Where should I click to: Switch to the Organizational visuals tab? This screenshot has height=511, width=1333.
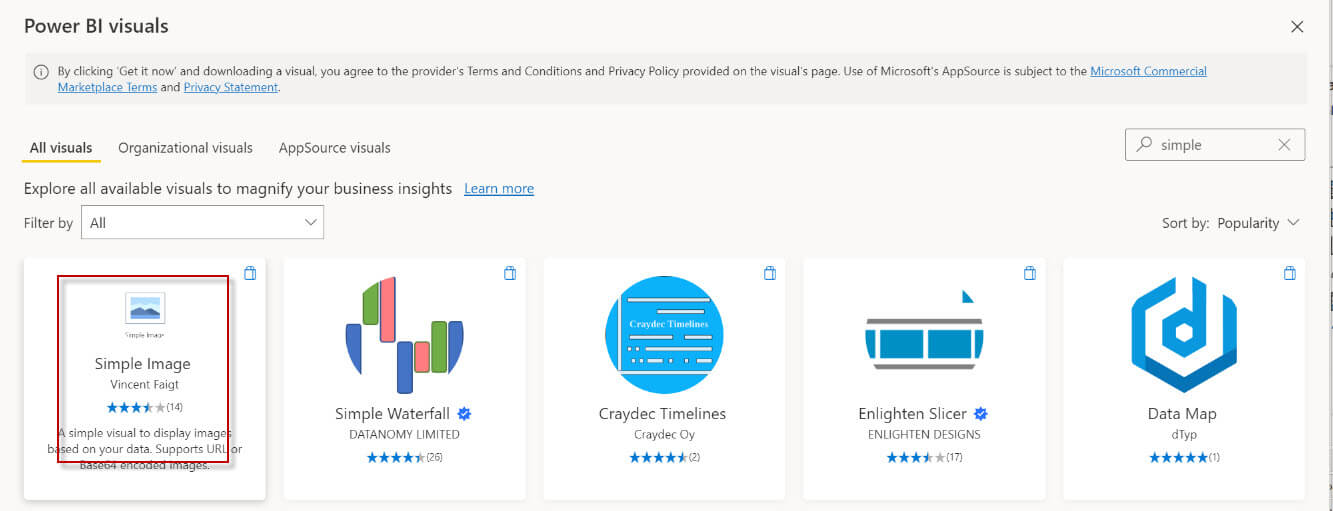185,148
